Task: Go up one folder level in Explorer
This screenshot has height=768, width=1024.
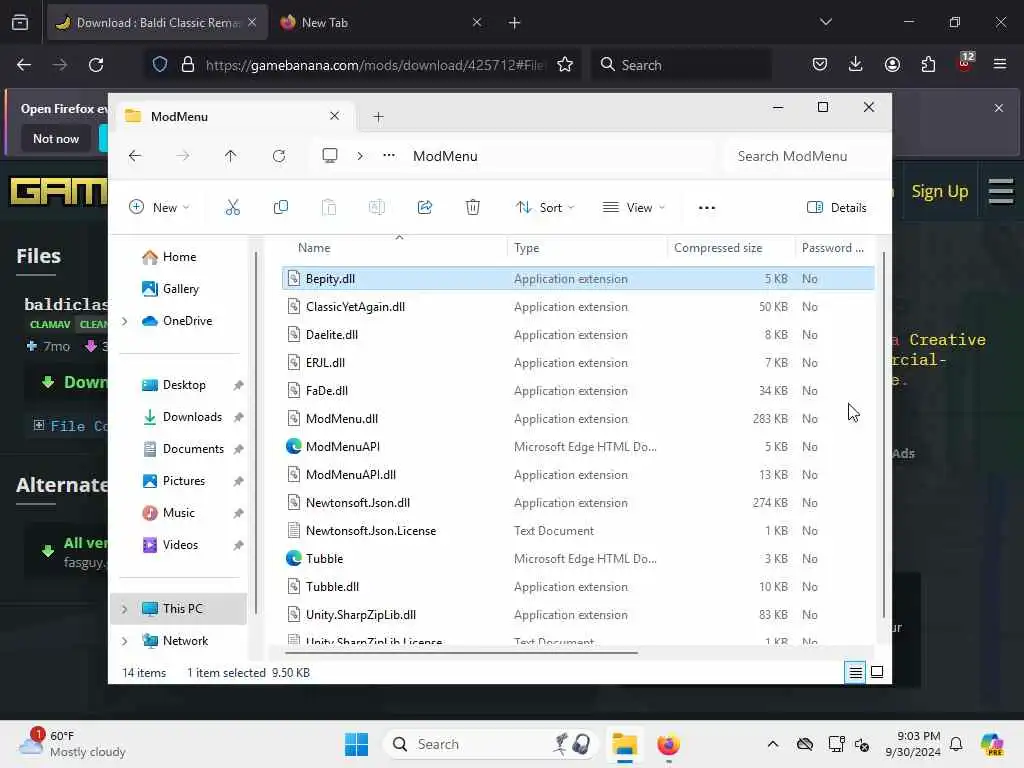Action: coord(231,156)
